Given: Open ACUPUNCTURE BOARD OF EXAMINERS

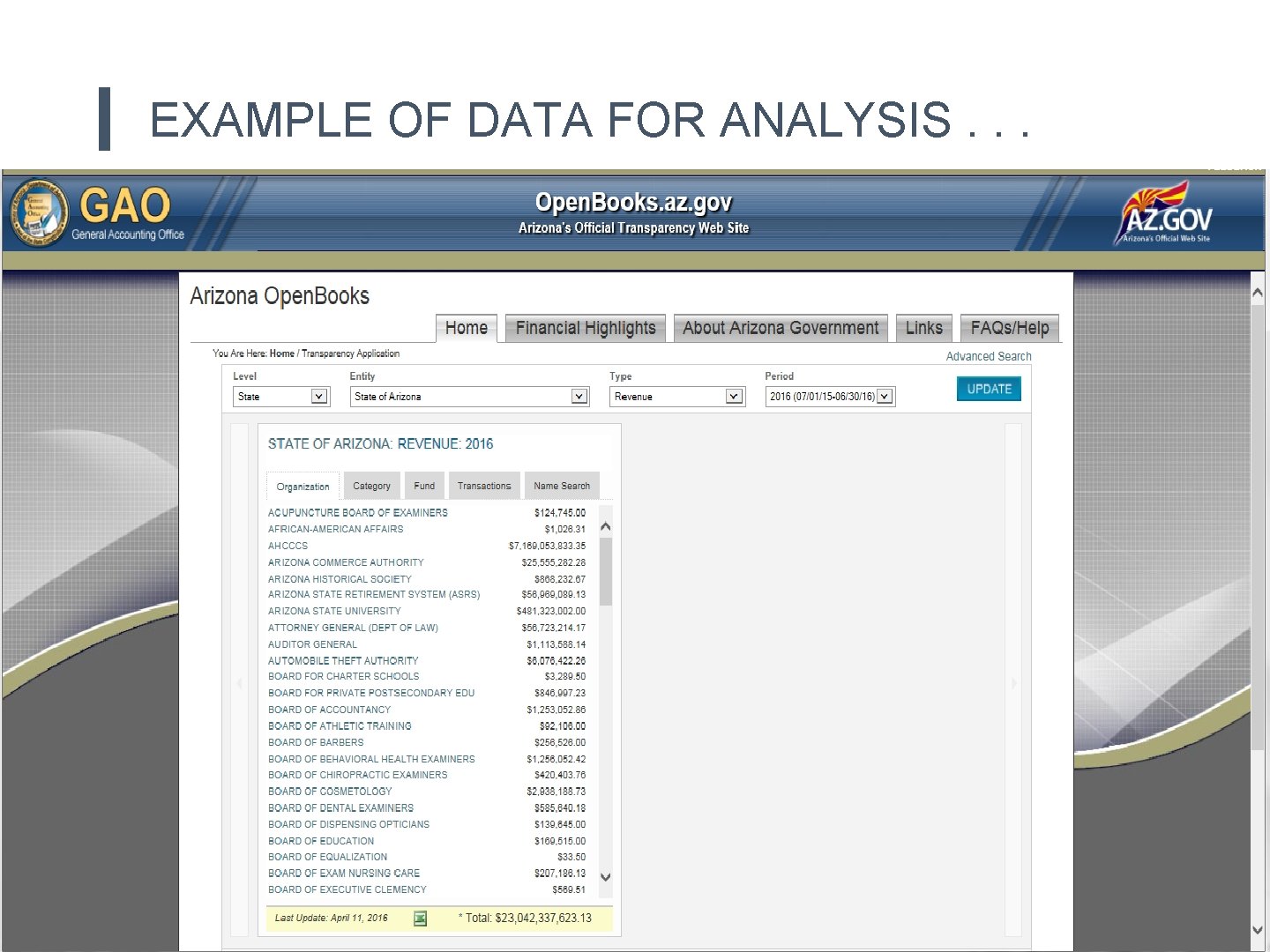Looking at the screenshot, I should [x=358, y=513].
